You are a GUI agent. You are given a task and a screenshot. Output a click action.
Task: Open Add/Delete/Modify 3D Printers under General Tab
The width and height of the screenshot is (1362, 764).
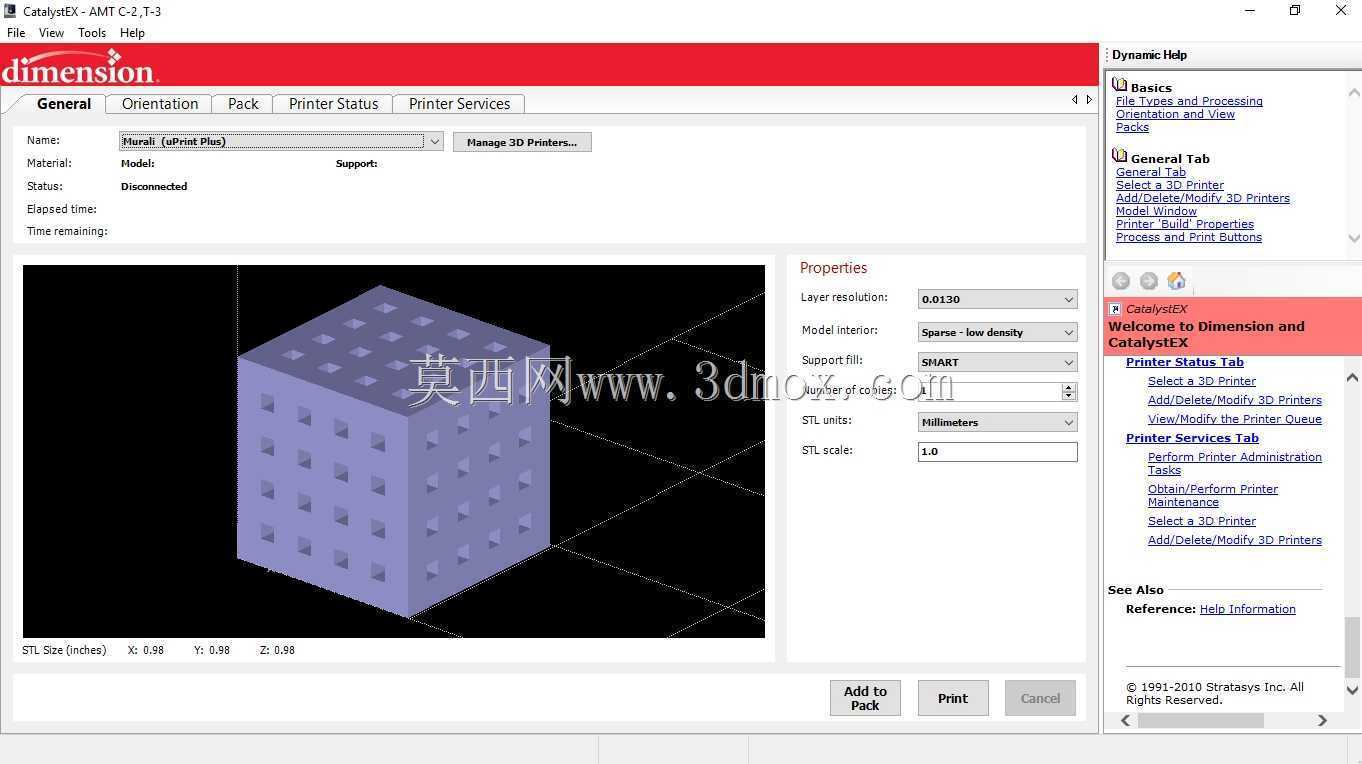pyautogui.click(x=1203, y=198)
